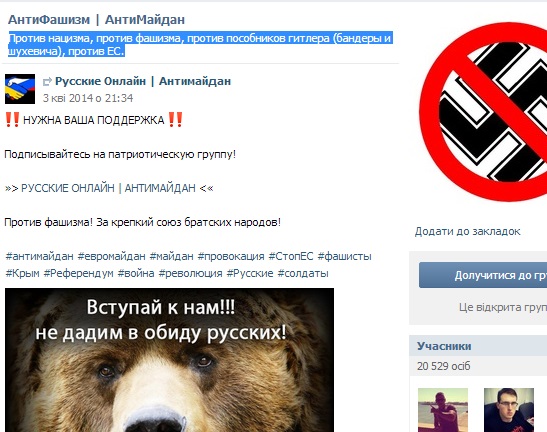Follow the РУССКИЕ ОНЛАЙН | АНТИМАЙДАН link in the post
This screenshot has width=547, height=432.
pyautogui.click(x=108, y=188)
